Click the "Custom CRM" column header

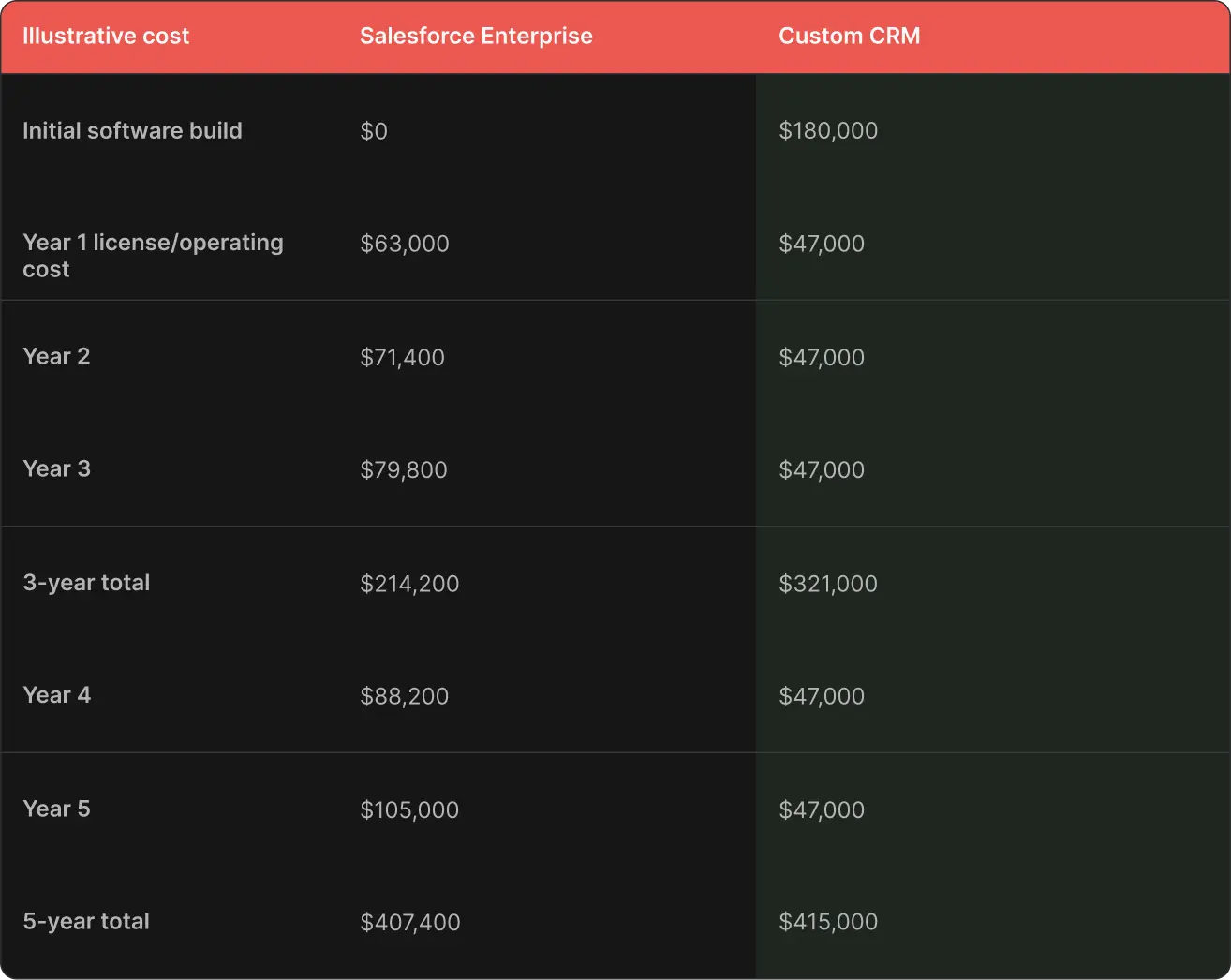[x=849, y=36]
